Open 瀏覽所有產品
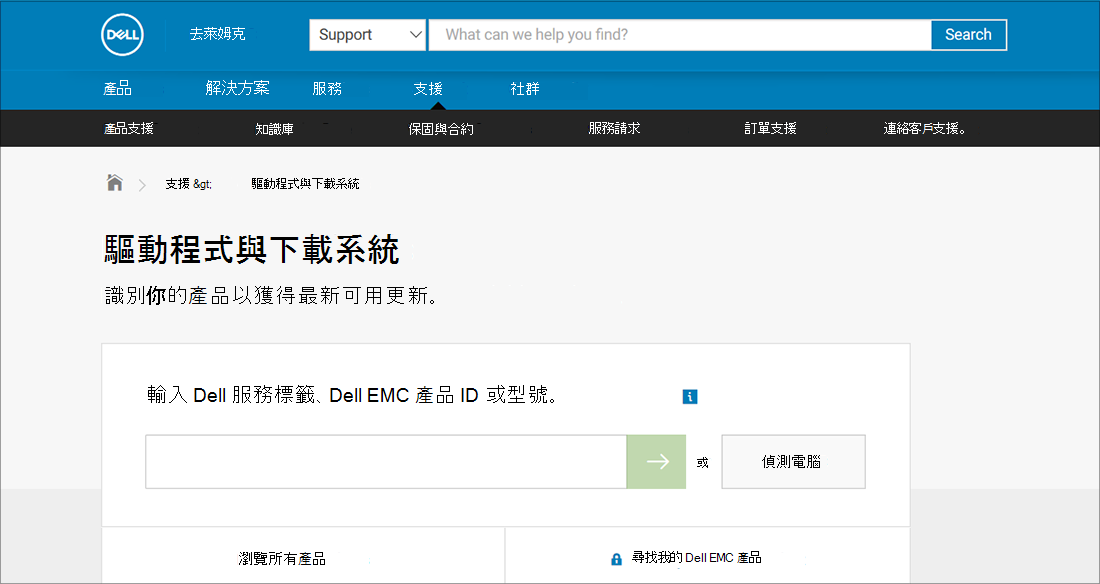Image resolution: width=1100 pixels, height=584 pixels. point(282,559)
